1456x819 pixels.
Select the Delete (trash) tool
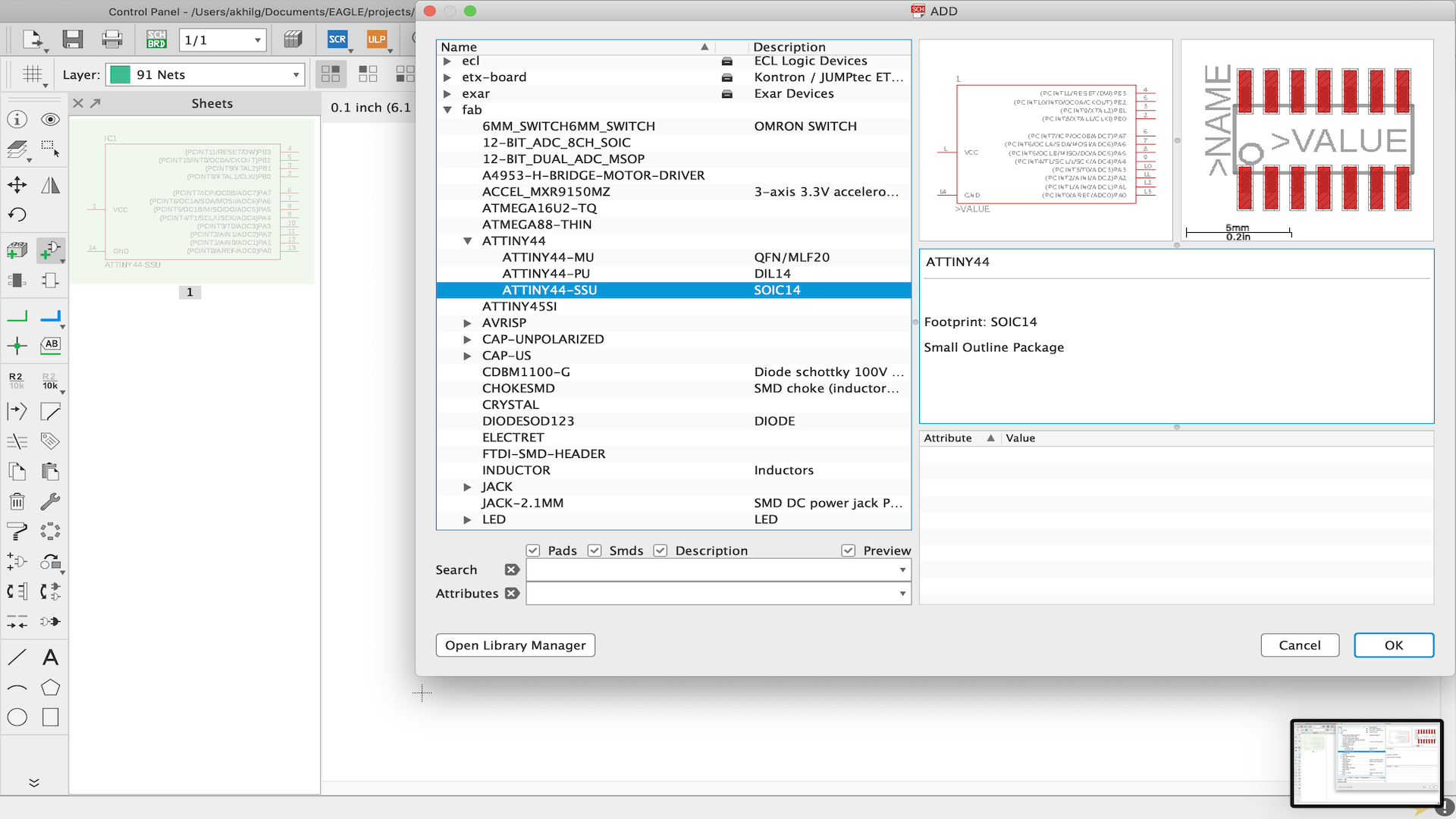click(17, 501)
